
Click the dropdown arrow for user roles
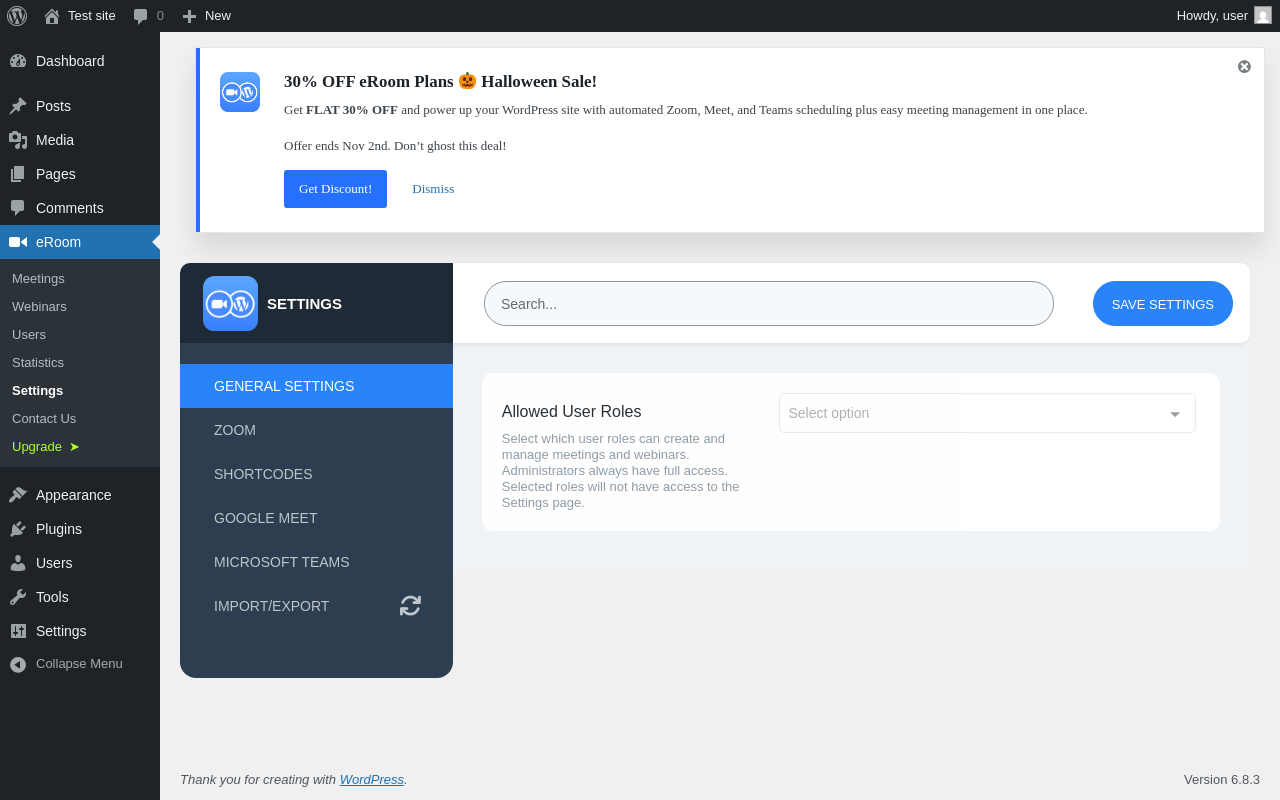point(1175,414)
